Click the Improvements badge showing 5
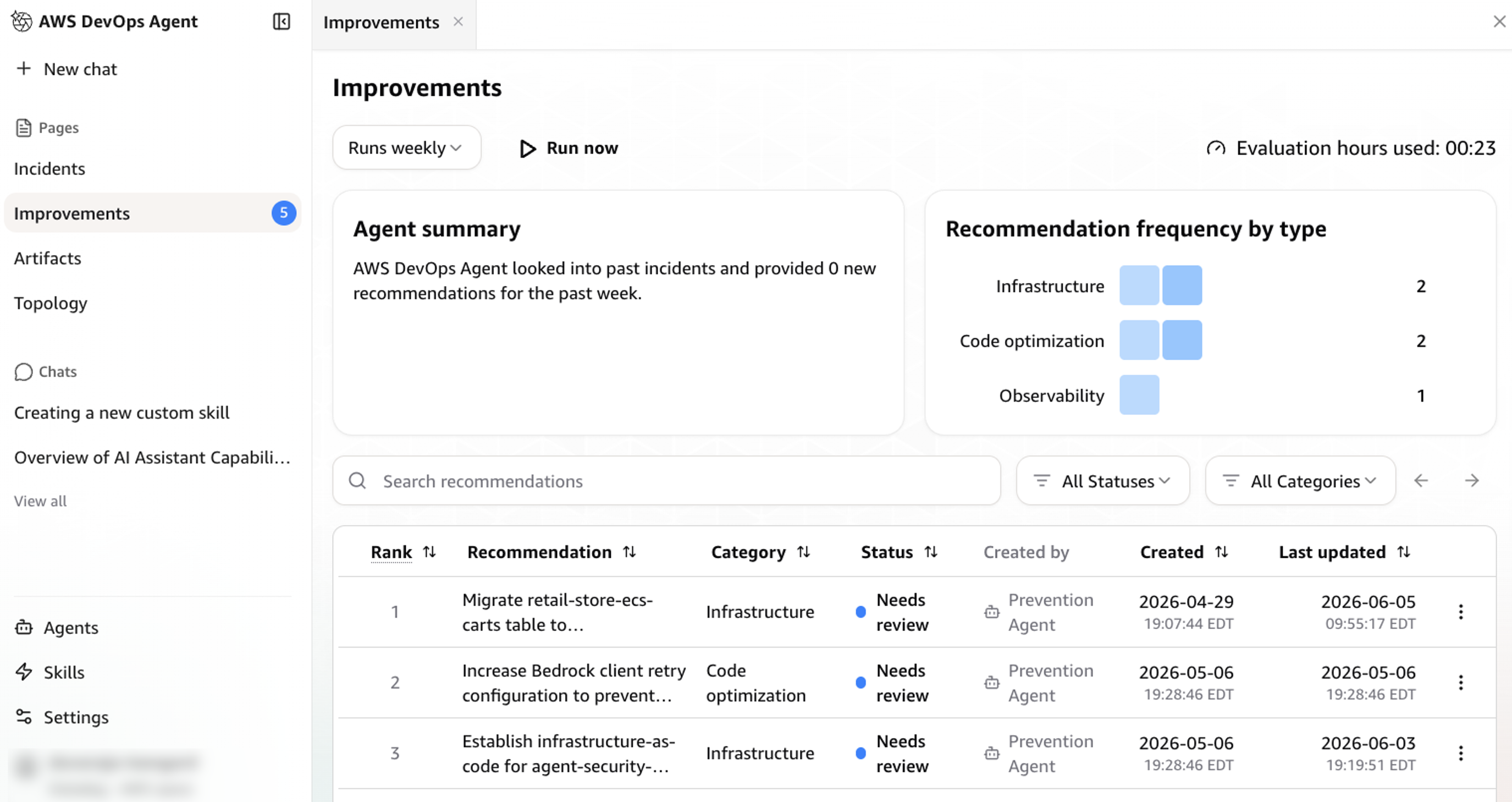The image size is (1512, 802). click(x=284, y=213)
